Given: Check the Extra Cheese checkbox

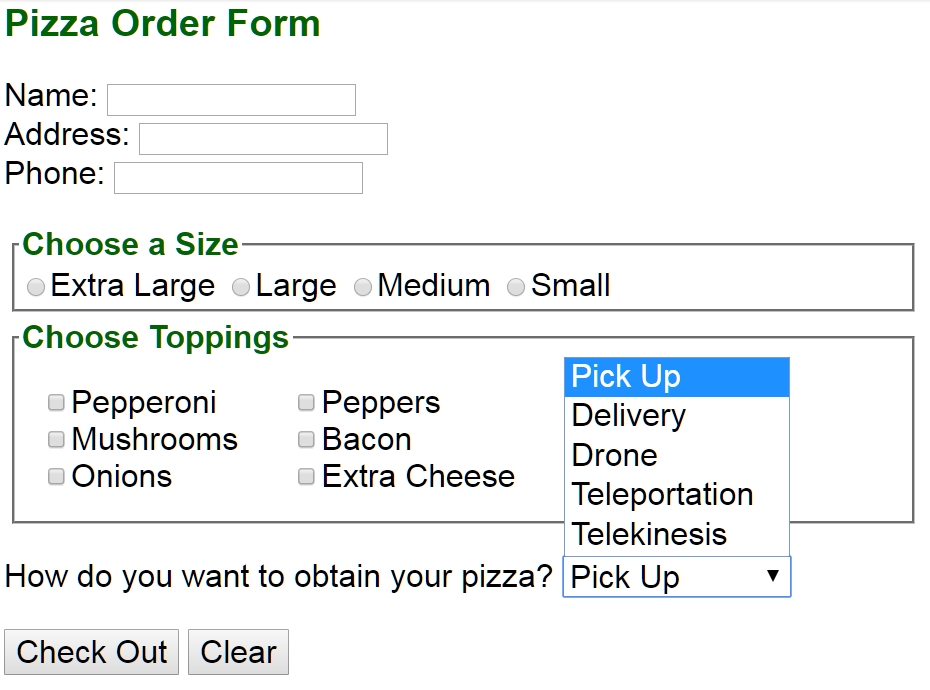Looking at the screenshot, I should (x=307, y=477).
